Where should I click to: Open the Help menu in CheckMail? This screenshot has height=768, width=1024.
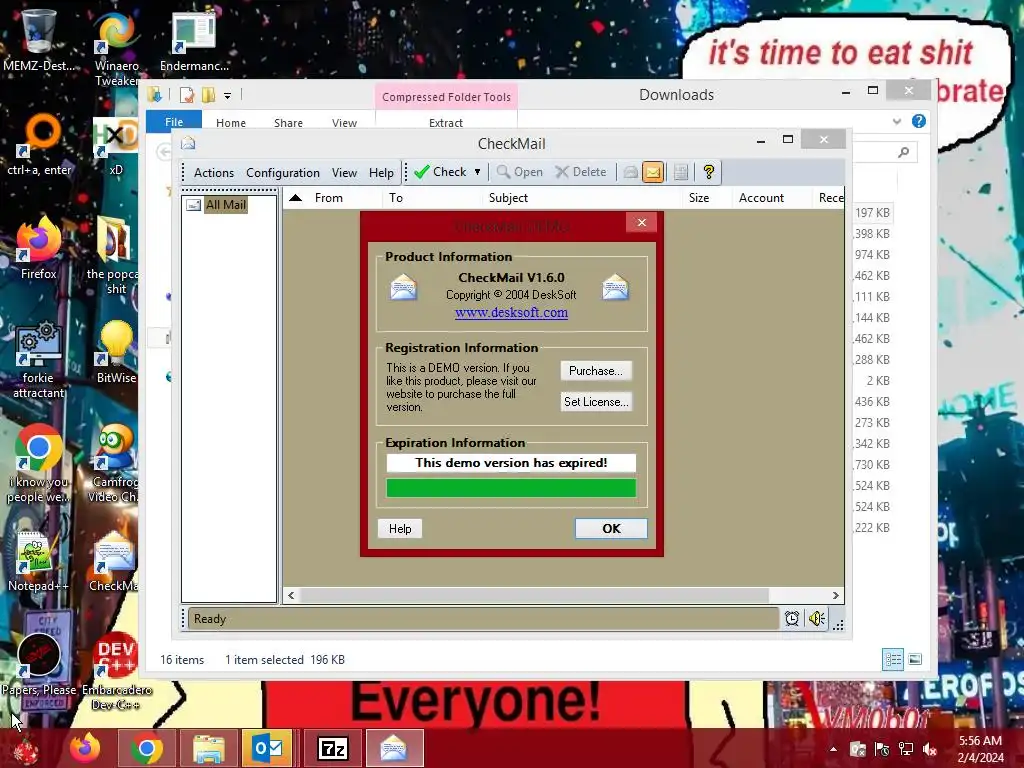(381, 173)
